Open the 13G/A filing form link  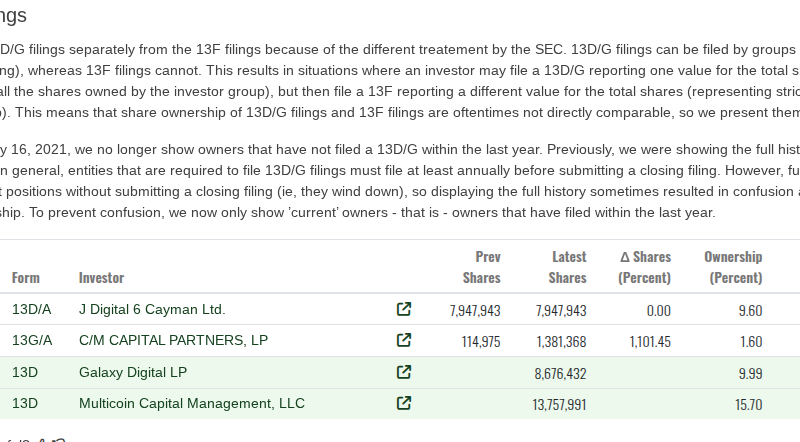point(32,340)
